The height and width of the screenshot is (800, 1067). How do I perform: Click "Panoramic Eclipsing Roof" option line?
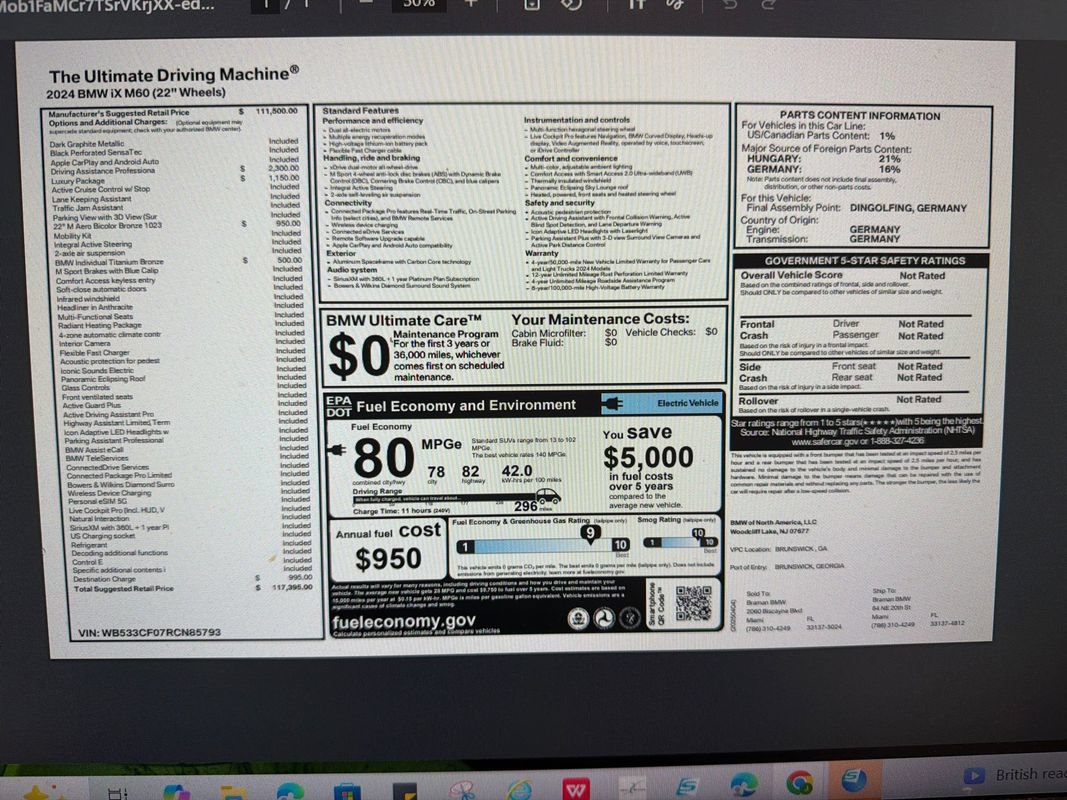(x=103, y=379)
